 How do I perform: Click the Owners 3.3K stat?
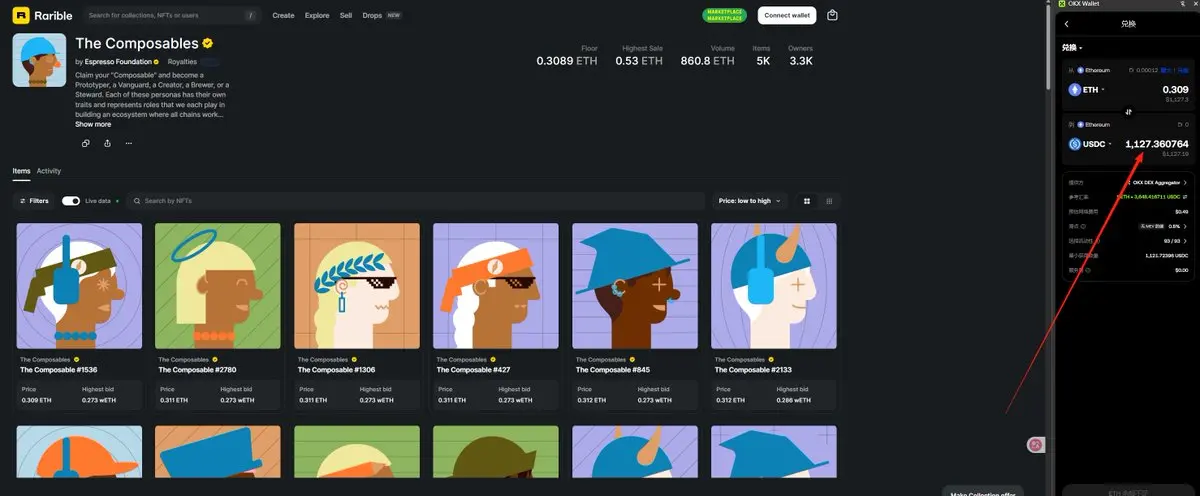(800, 56)
